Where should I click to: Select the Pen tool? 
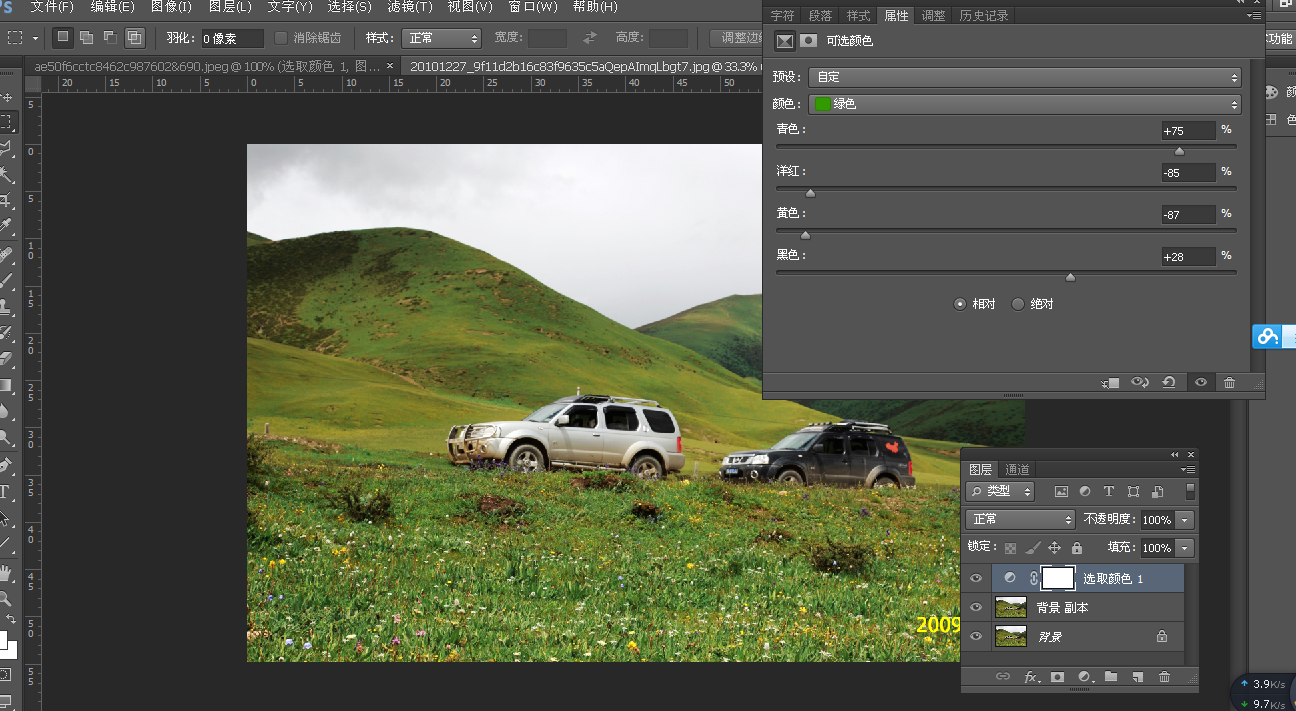6,466
